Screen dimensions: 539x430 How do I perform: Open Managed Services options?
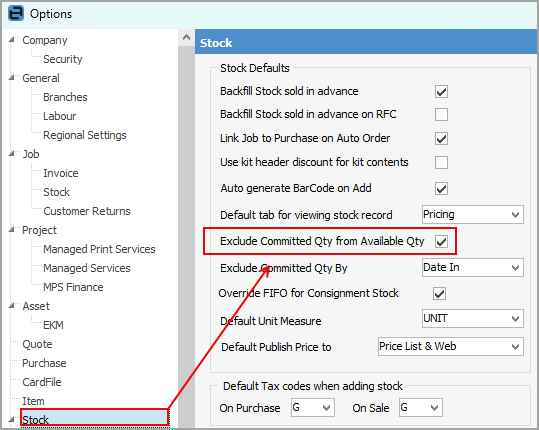[87, 268]
